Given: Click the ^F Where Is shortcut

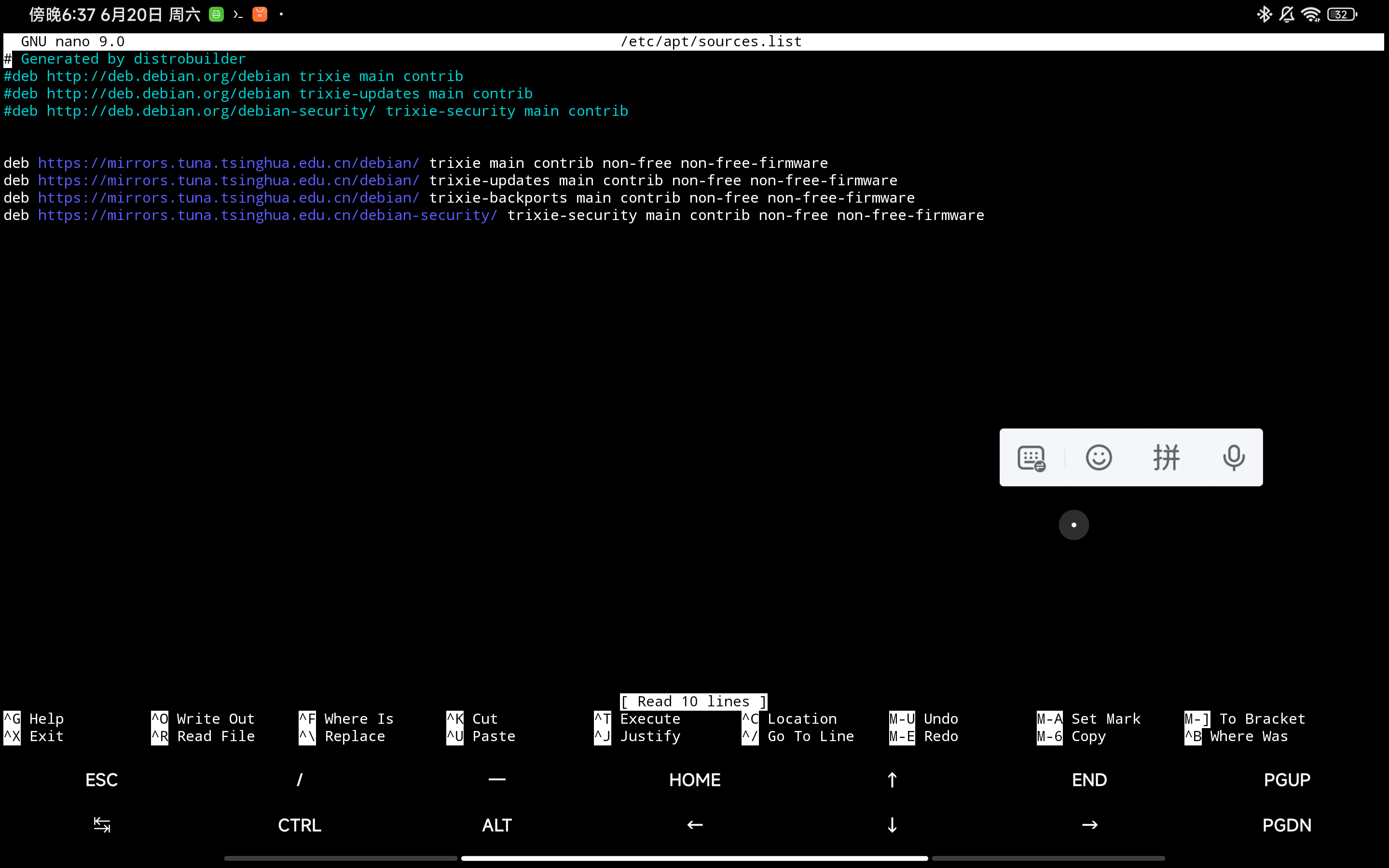Looking at the screenshot, I should [x=346, y=719].
